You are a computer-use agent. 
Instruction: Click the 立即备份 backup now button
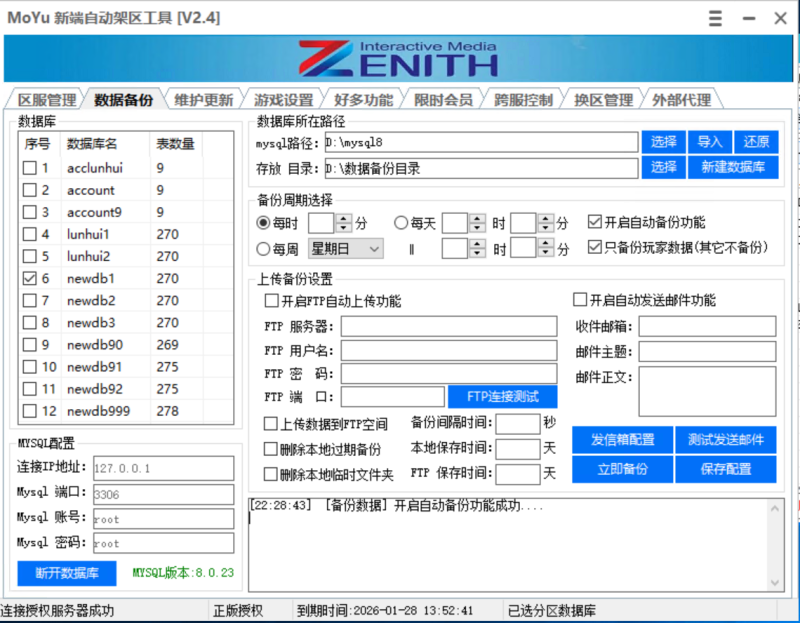coord(622,468)
